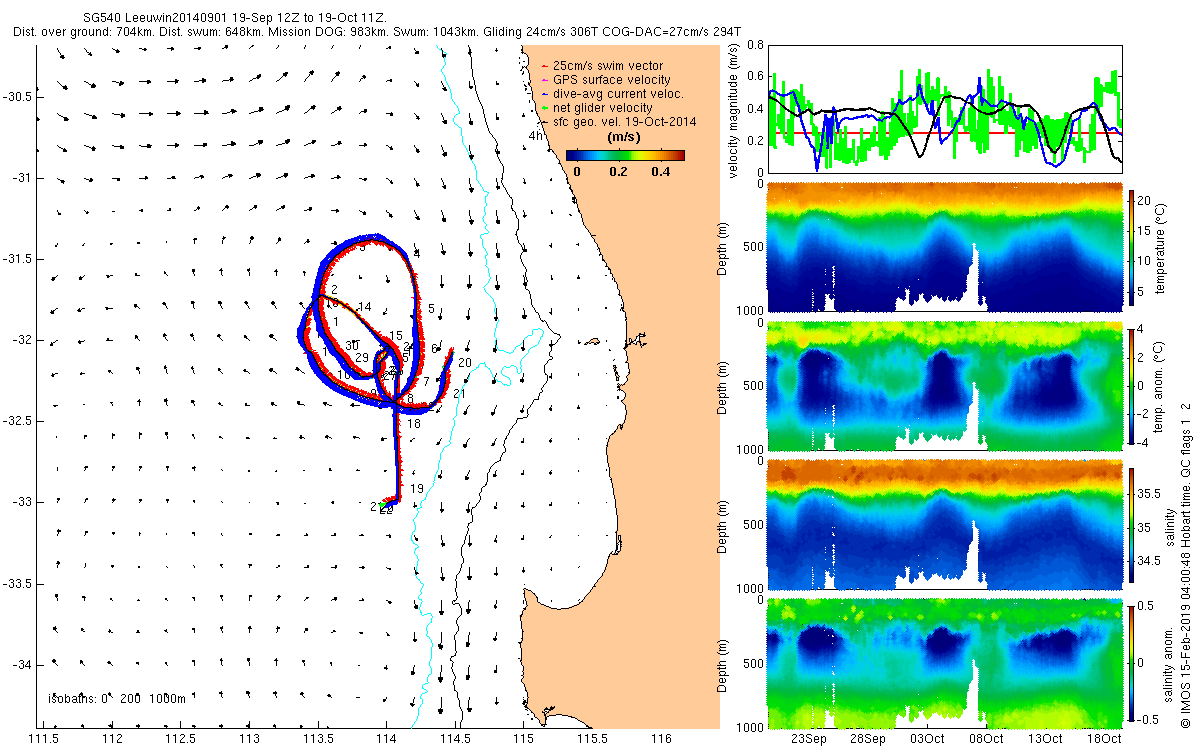Click the '0.6' tick on the velocity magnitude axis
Image resolution: width=1200 pixels, height=750 pixels.
click(x=755, y=77)
